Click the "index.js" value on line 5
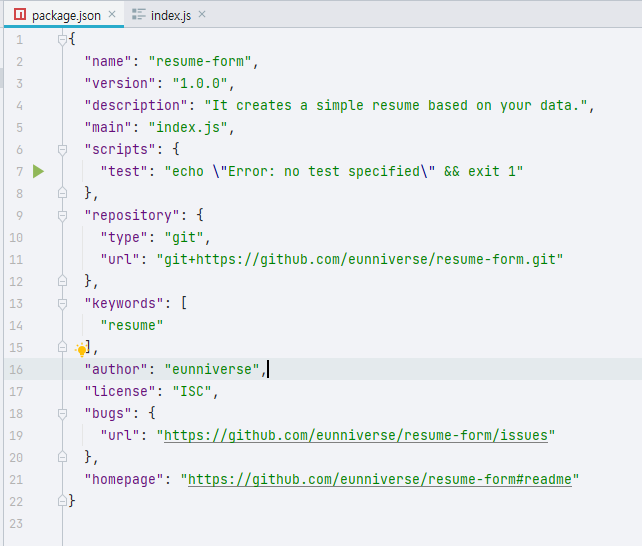This screenshot has height=546, width=642. pos(188,127)
